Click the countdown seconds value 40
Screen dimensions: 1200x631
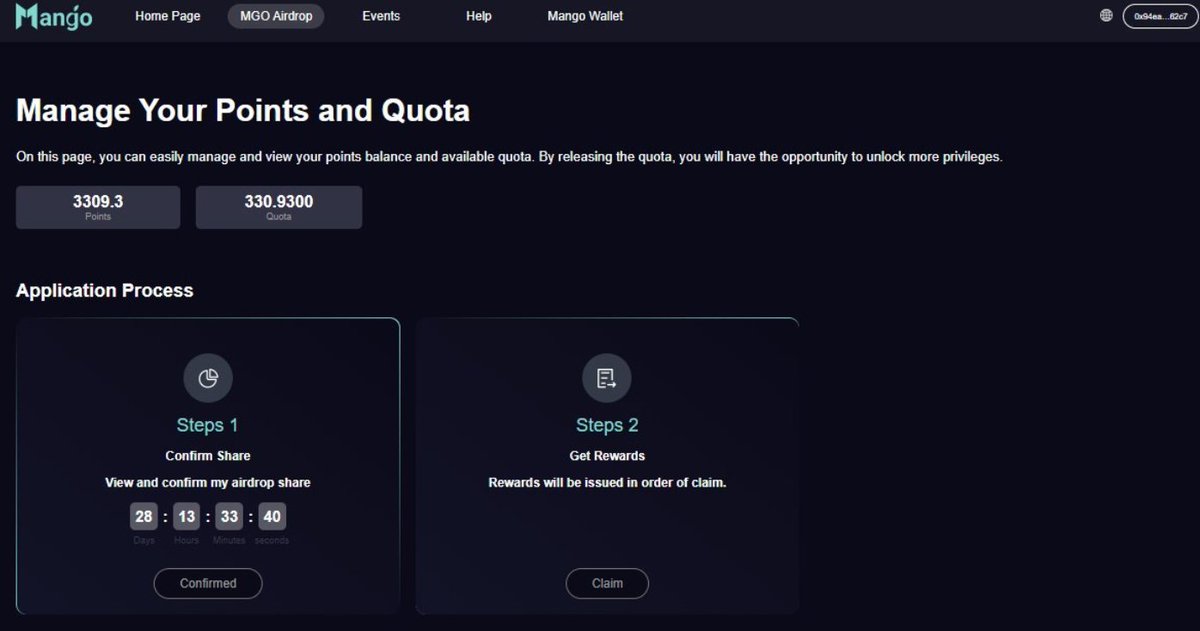[273, 517]
